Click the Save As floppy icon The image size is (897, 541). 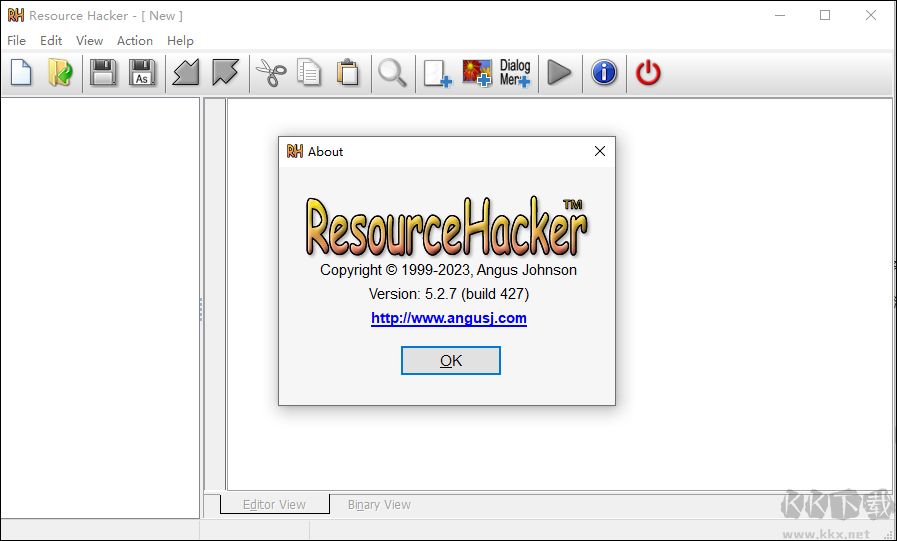[142, 73]
